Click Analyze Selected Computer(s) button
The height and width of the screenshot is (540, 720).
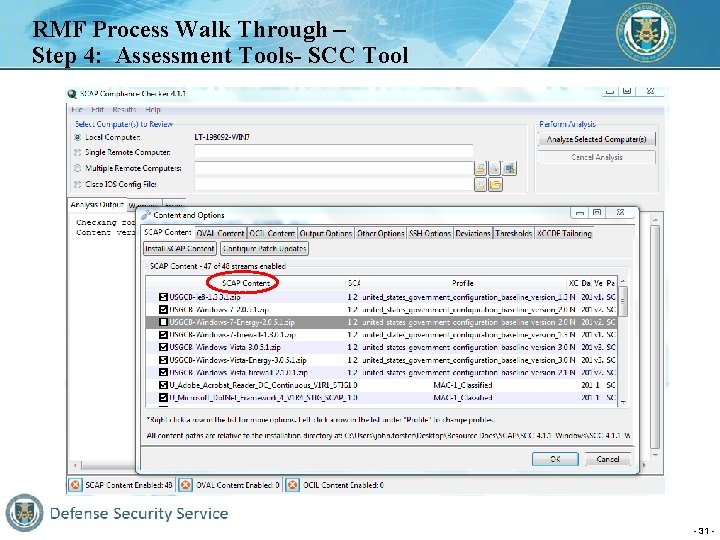click(x=596, y=139)
